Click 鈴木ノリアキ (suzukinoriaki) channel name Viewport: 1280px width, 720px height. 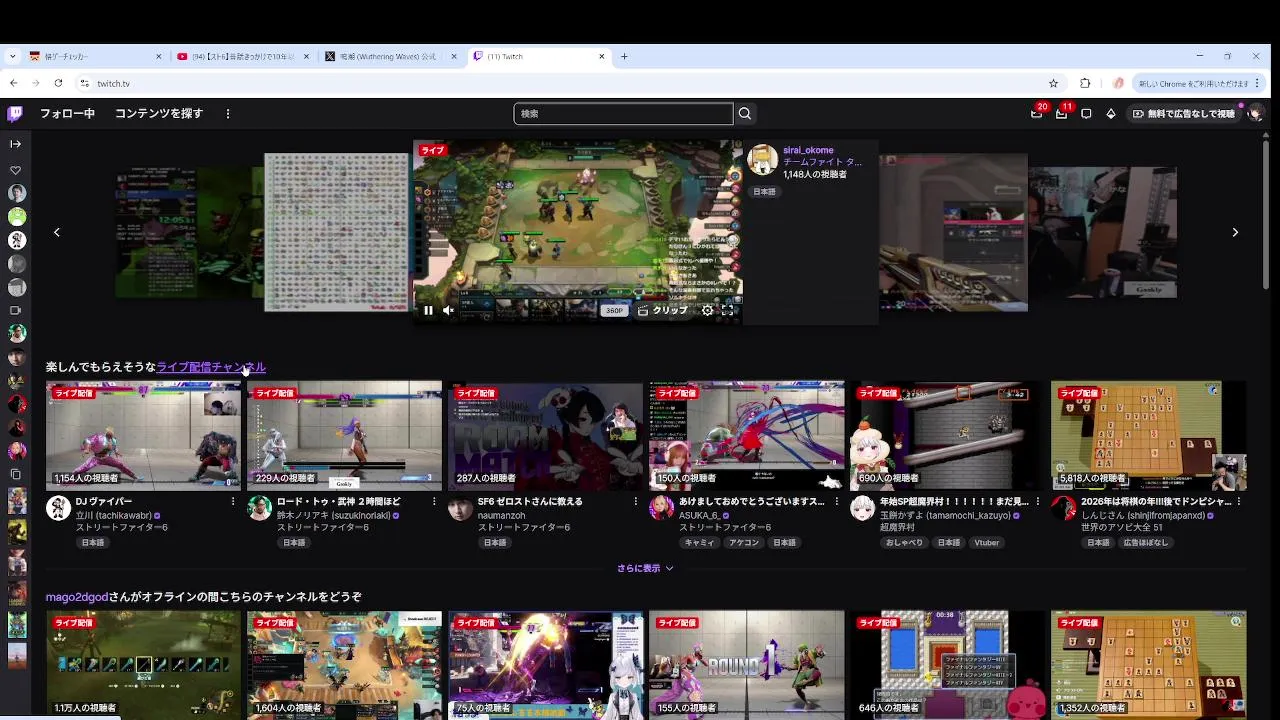coord(334,515)
